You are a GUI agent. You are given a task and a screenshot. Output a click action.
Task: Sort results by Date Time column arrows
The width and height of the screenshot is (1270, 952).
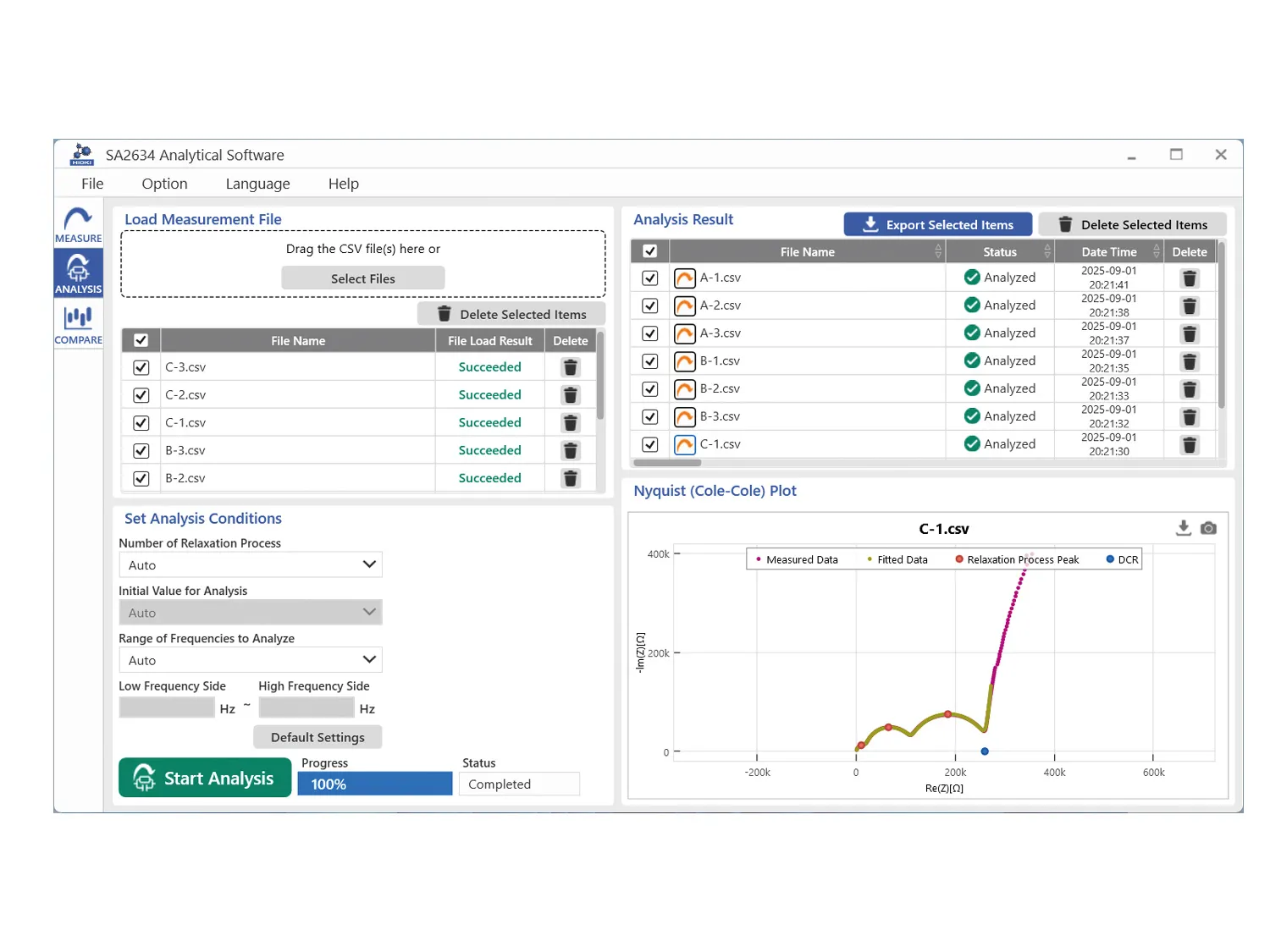[1157, 251]
